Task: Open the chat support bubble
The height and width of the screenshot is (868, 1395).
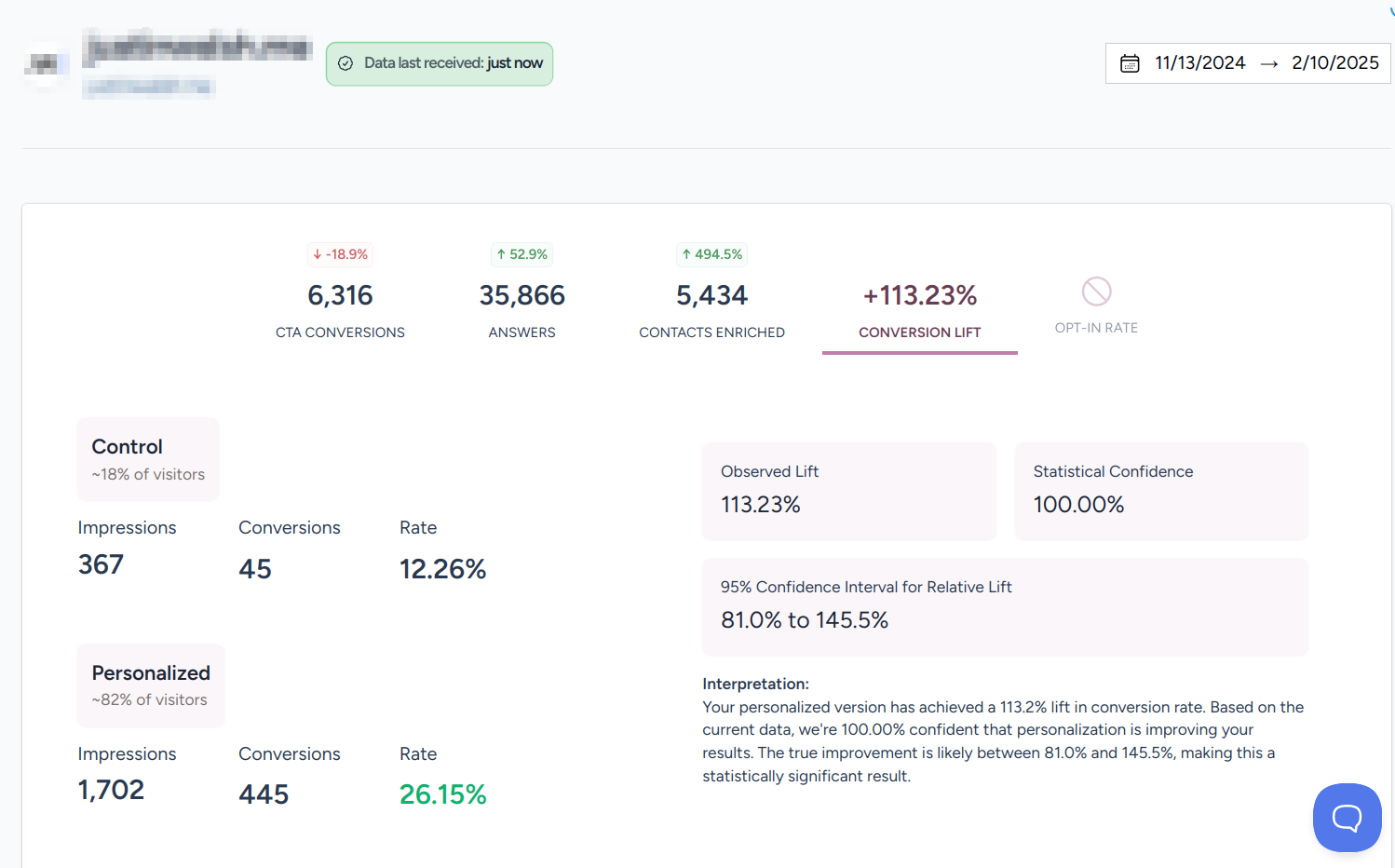Action: coord(1347,818)
